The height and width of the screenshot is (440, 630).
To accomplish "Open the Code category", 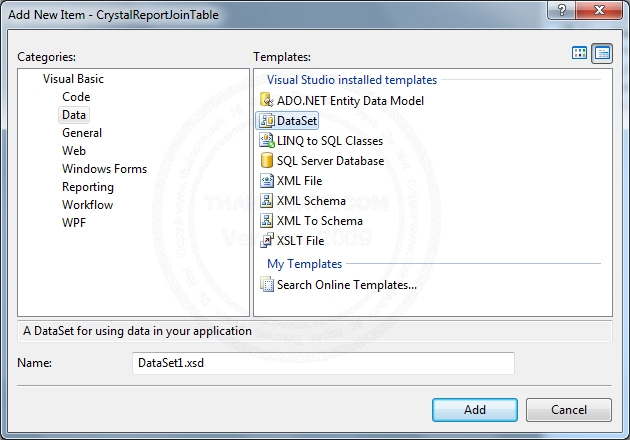I will tap(76, 97).
